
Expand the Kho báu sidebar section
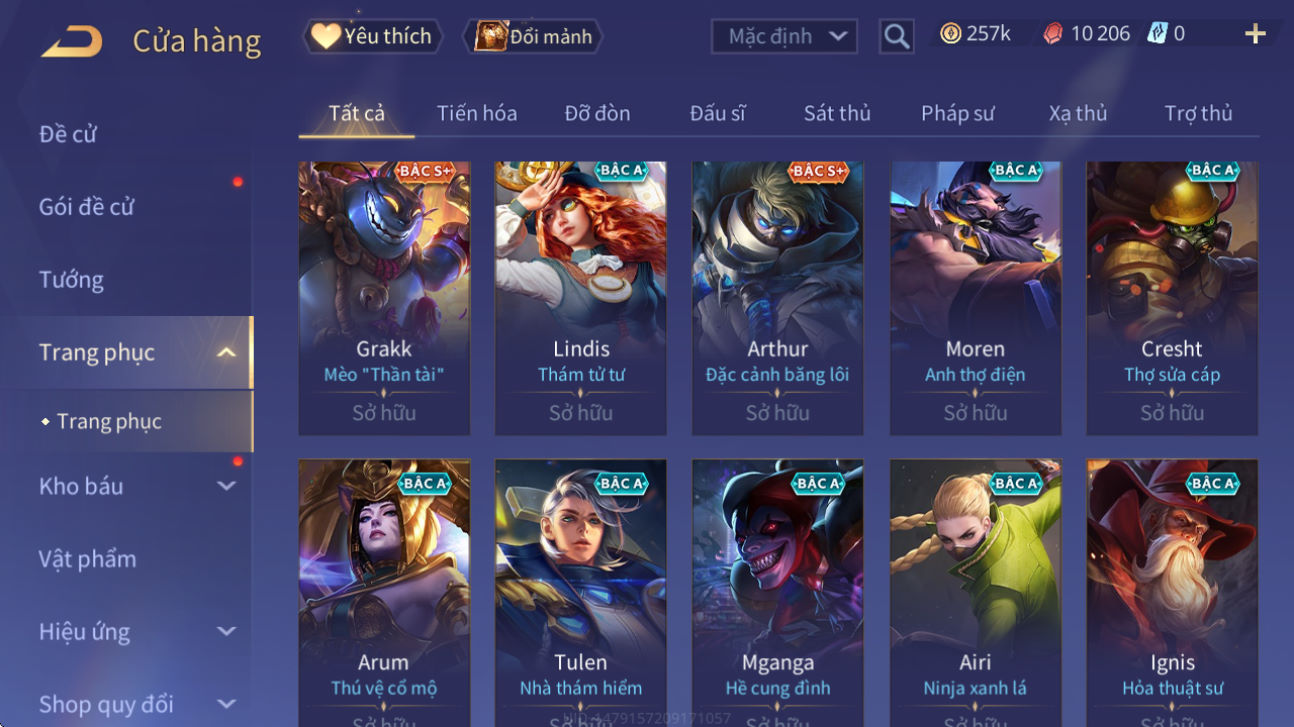click(227, 486)
